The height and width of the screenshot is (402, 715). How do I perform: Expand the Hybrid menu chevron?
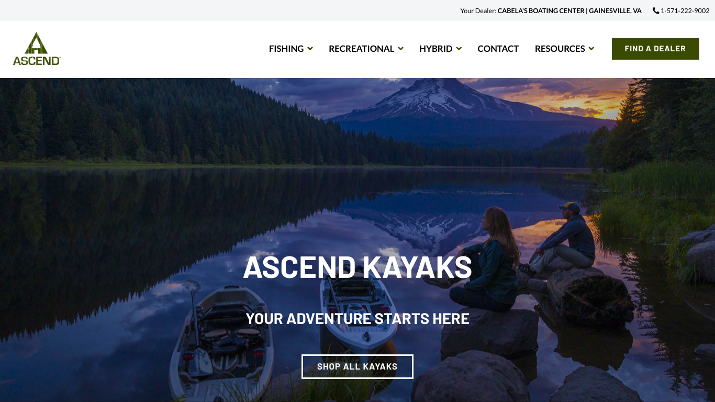click(459, 48)
